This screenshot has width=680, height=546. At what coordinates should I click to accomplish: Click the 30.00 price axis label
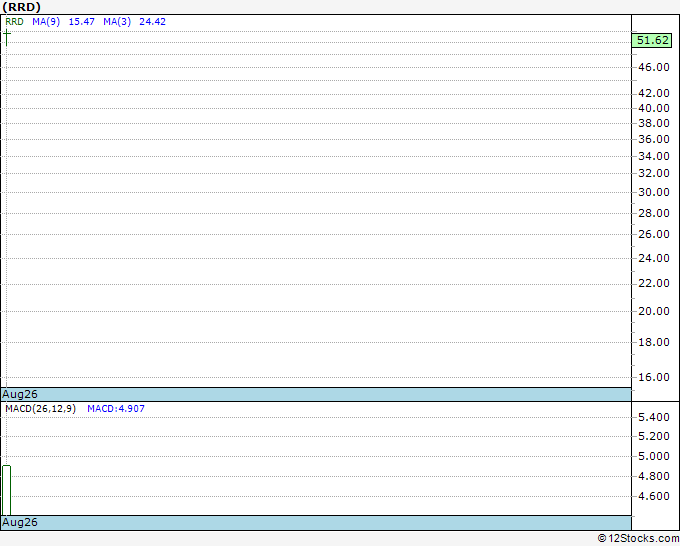(654, 192)
